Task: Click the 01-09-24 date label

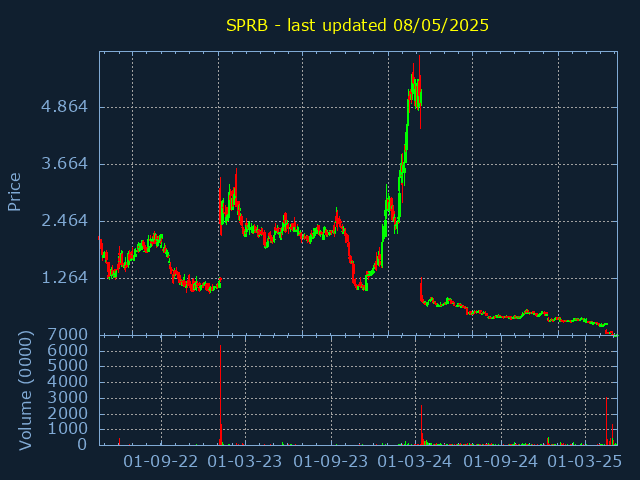Action: click(501, 462)
